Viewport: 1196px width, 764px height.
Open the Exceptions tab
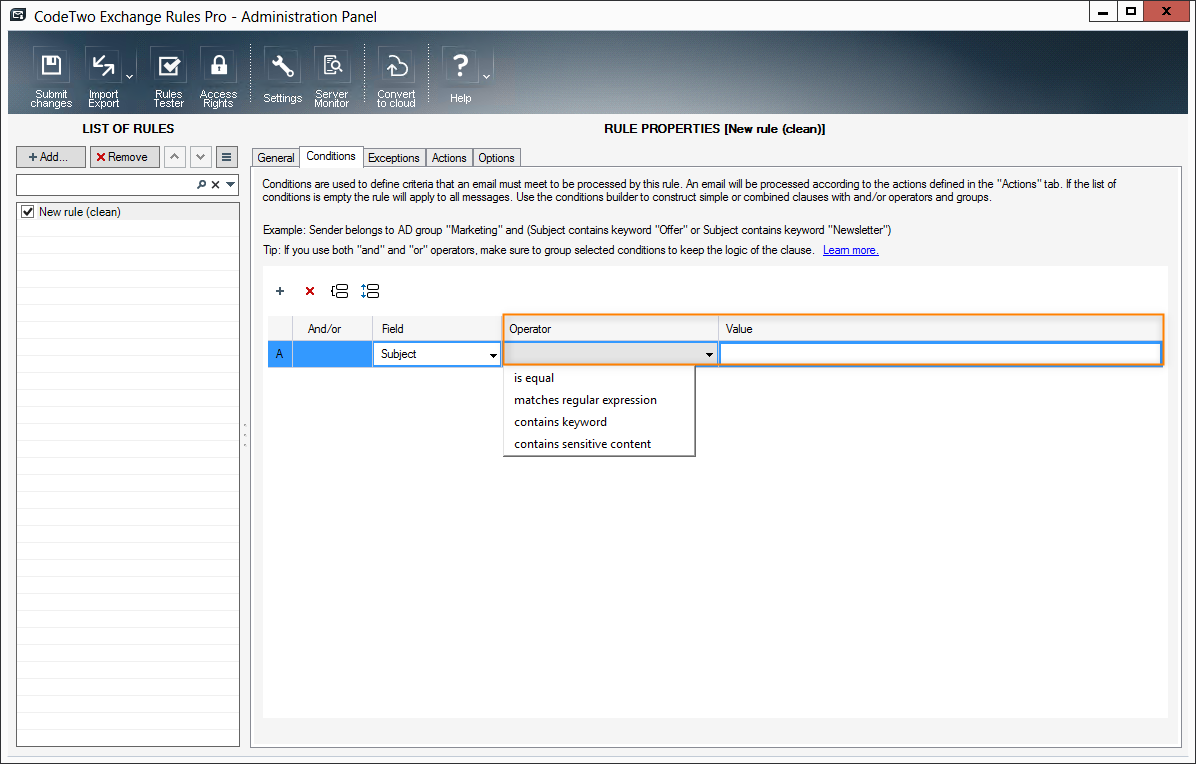[394, 158]
